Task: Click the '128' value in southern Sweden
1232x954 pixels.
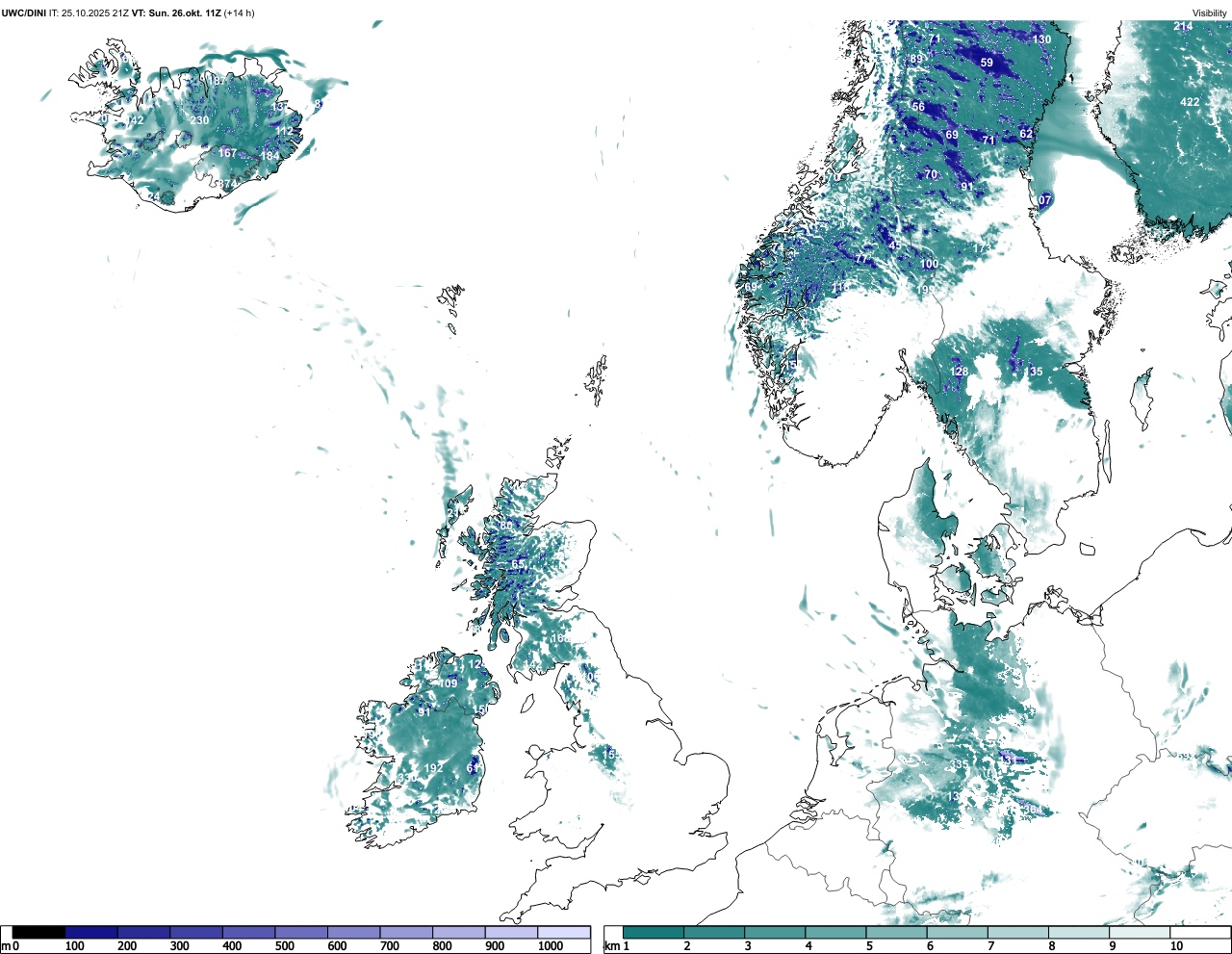Action: click(x=960, y=372)
